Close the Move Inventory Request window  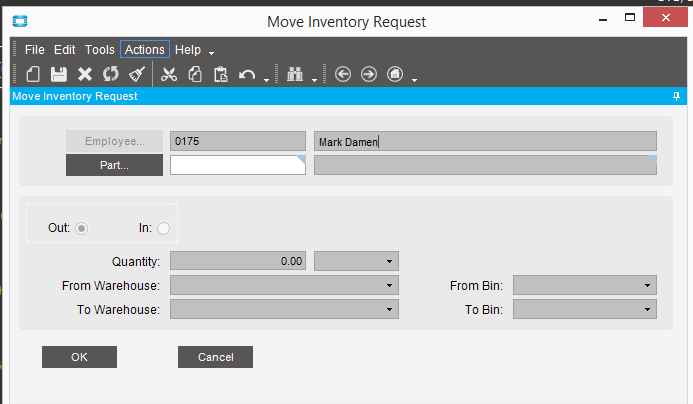[666, 18]
